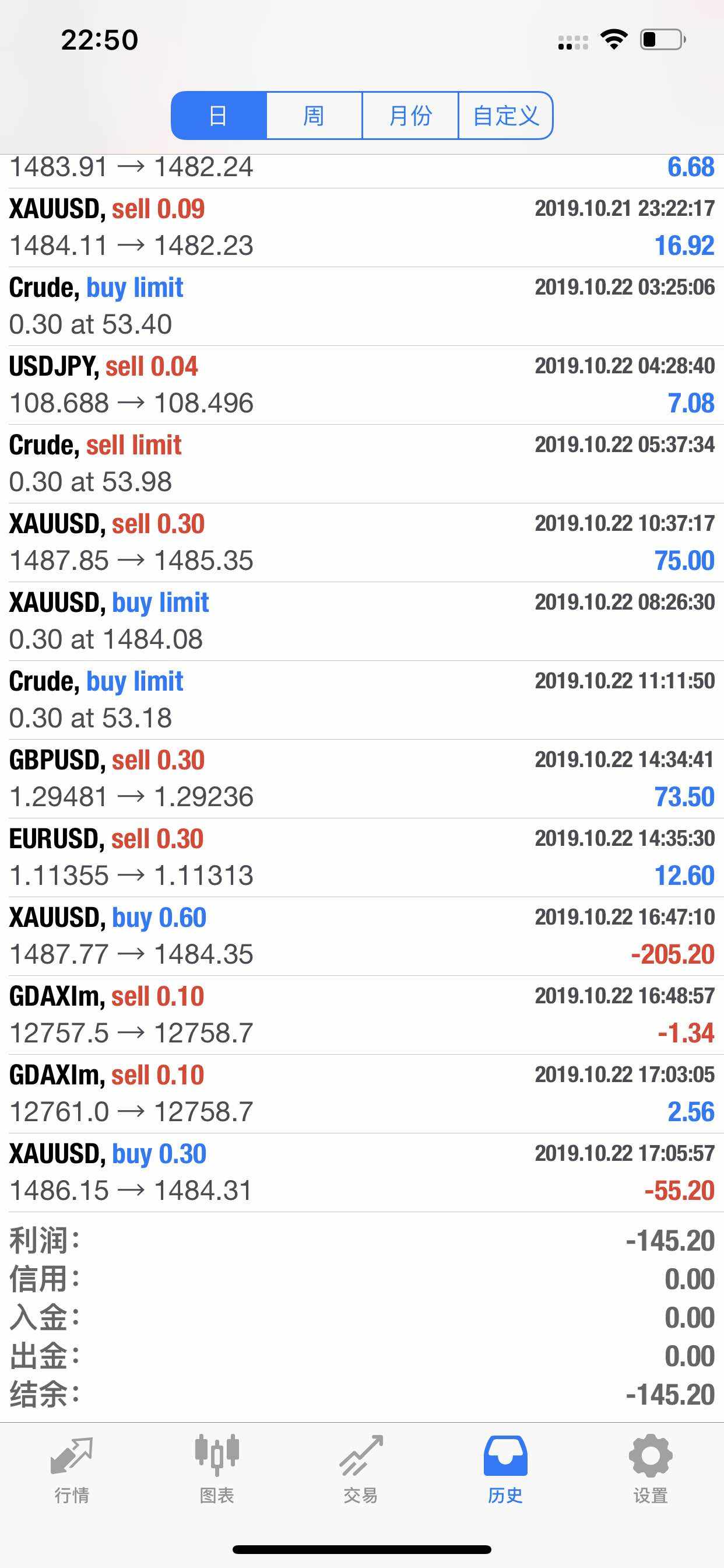
Task: Tap the -55.20 XAUUSD buy trade
Action: pyautogui.click(x=362, y=1172)
